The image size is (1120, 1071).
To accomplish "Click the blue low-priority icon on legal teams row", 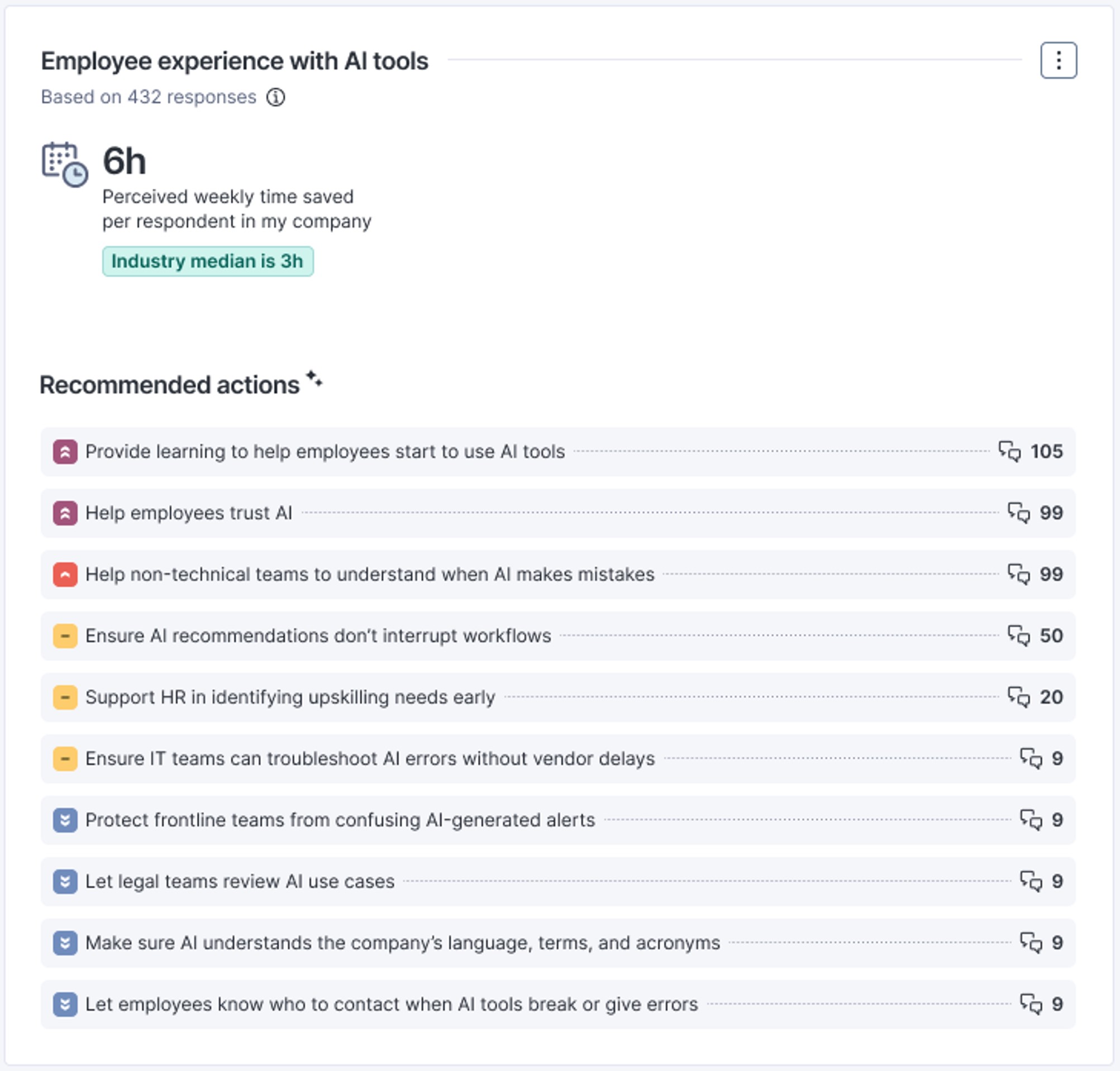I will [x=65, y=881].
